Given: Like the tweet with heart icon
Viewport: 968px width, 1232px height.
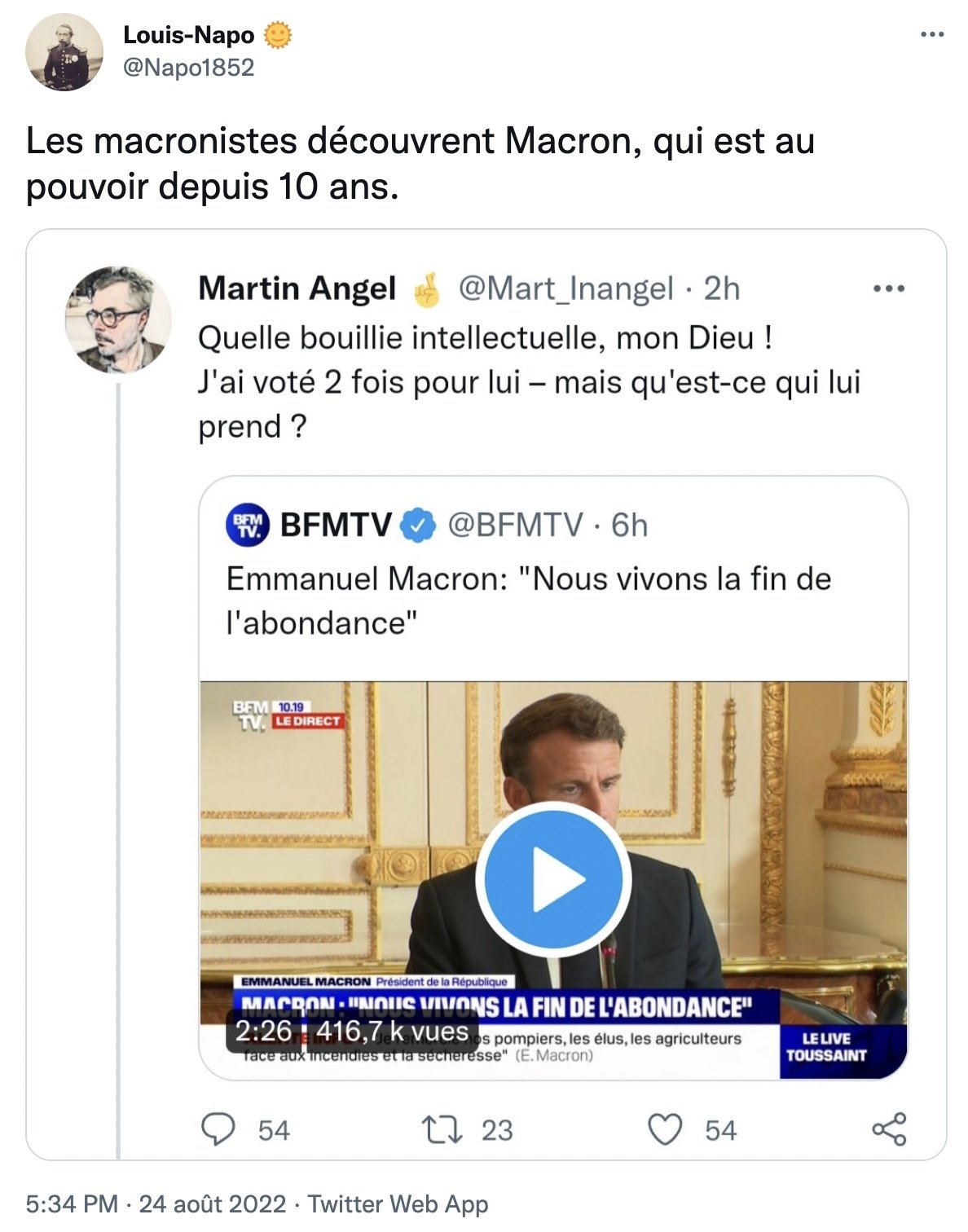Looking at the screenshot, I should tap(664, 1129).
